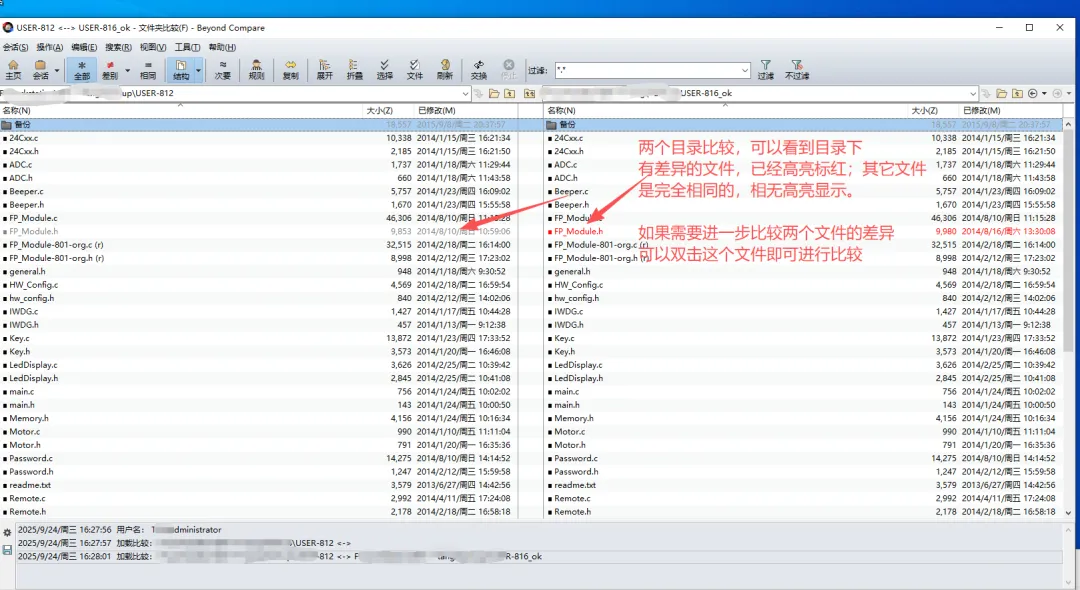Click the forward arrow on right path bar
Viewport: 1080px width, 590px height.
[x=1057, y=94]
